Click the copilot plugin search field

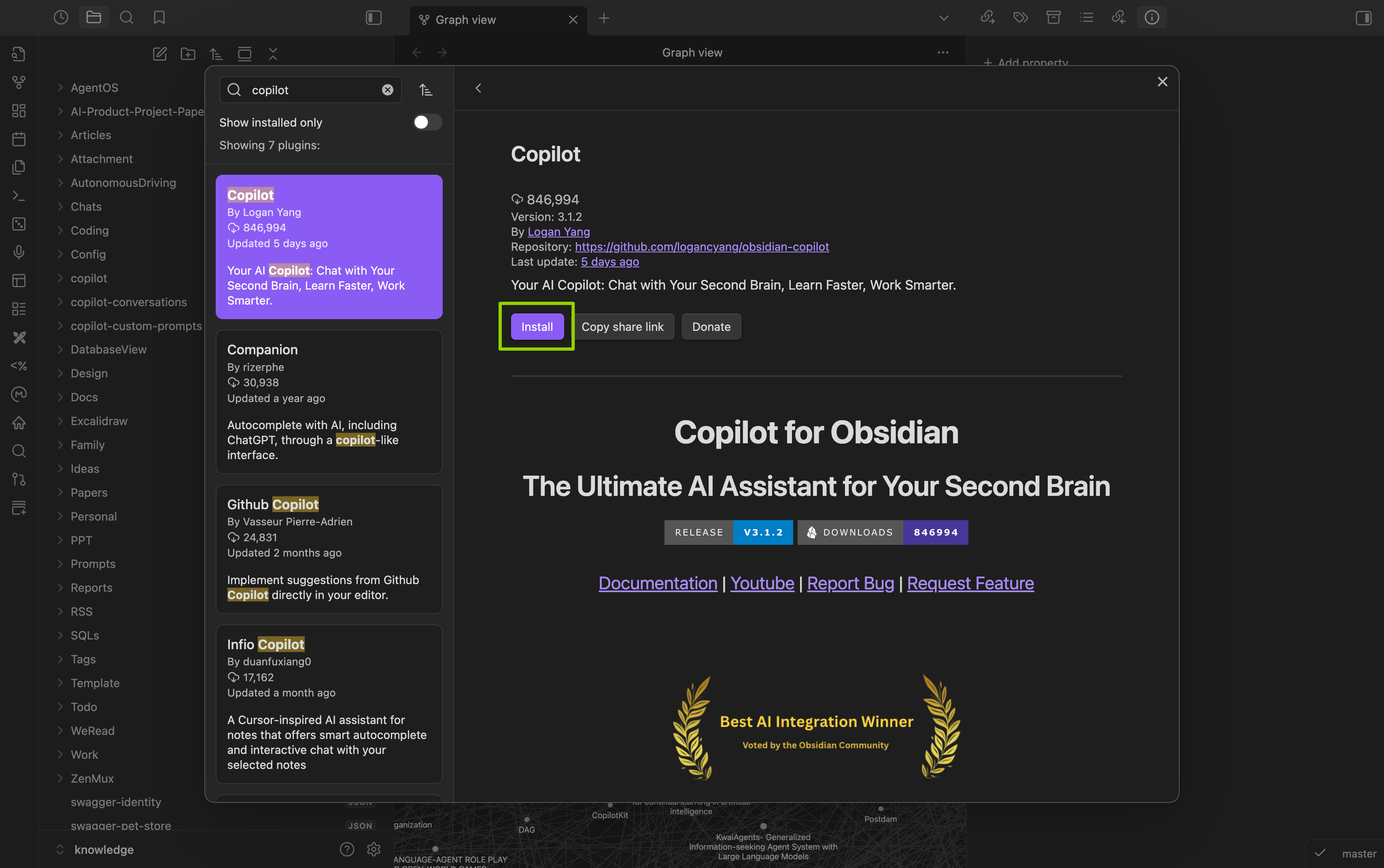310,90
